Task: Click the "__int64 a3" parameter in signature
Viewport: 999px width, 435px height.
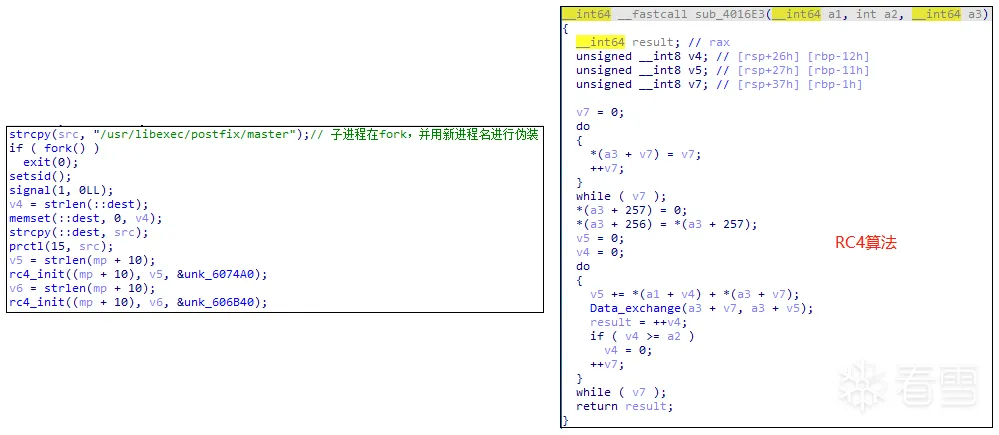Action: tap(947, 14)
